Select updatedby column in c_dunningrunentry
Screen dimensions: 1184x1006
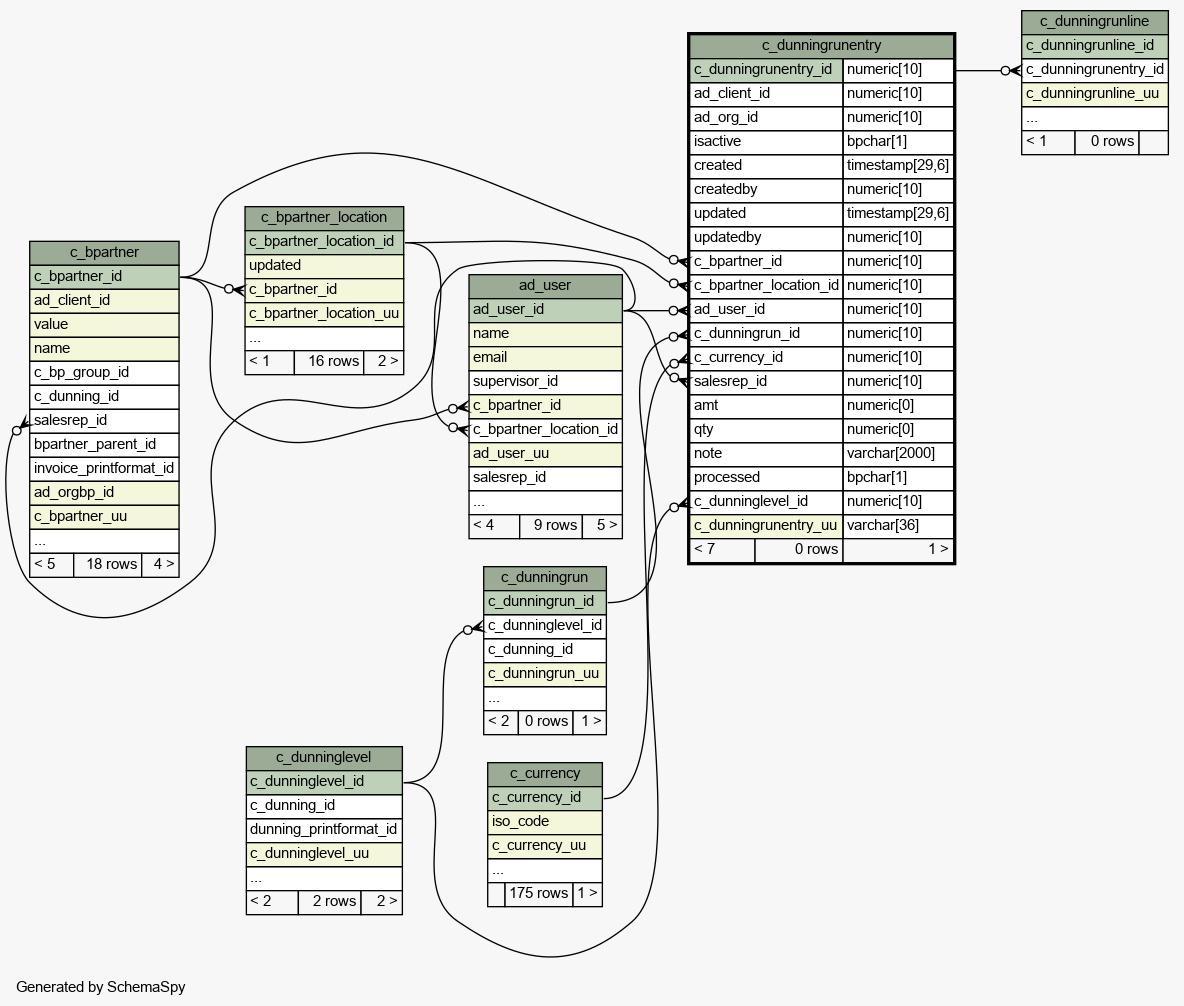pos(766,238)
